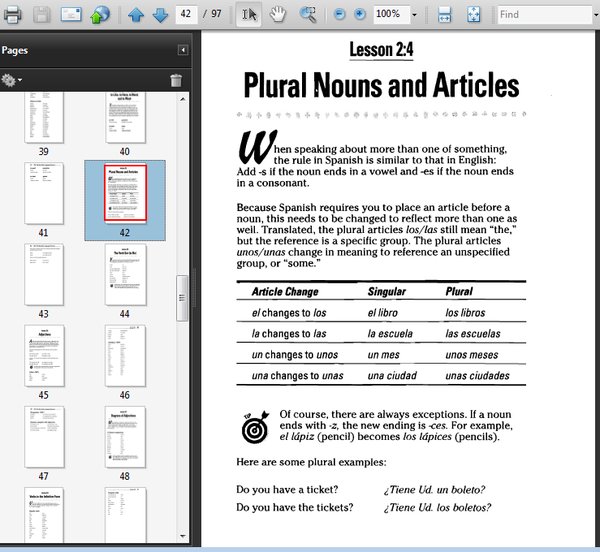Click the Find search box

click(545, 15)
